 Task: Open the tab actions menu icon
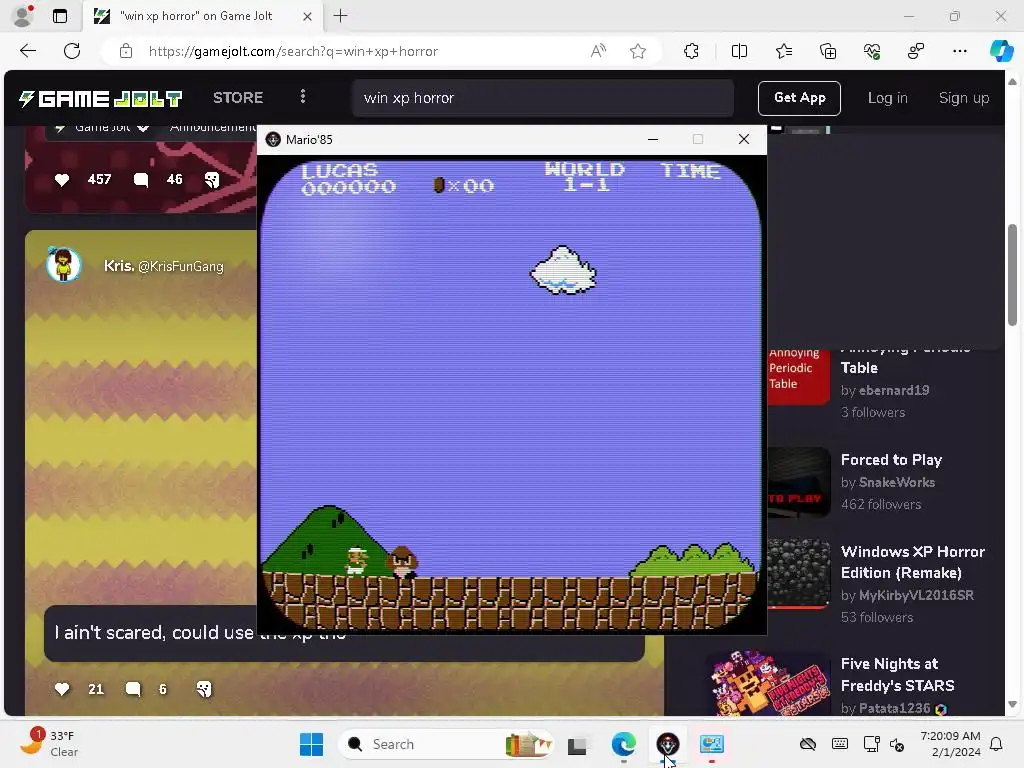point(60,16)
